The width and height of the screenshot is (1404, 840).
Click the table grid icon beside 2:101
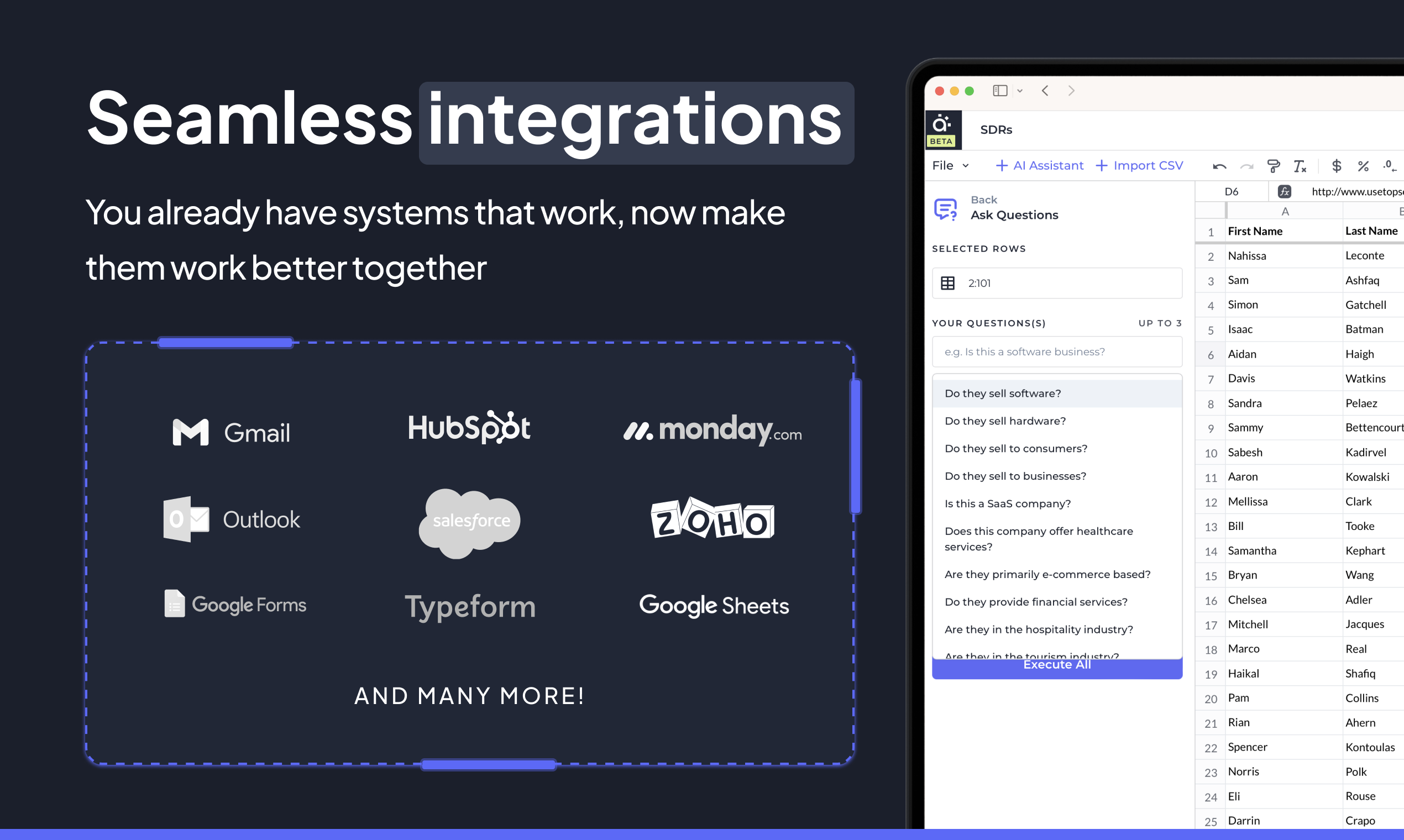click(947, 283)
